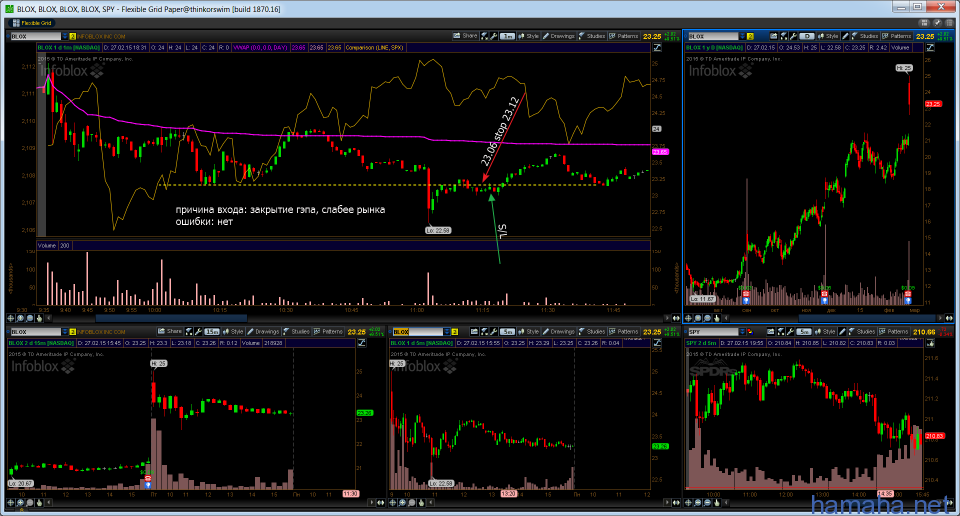The height and width of the screenshot is (516, 960).
Task: Open Style in bottom-left 15m chart
Action: (x=233, y=332)
